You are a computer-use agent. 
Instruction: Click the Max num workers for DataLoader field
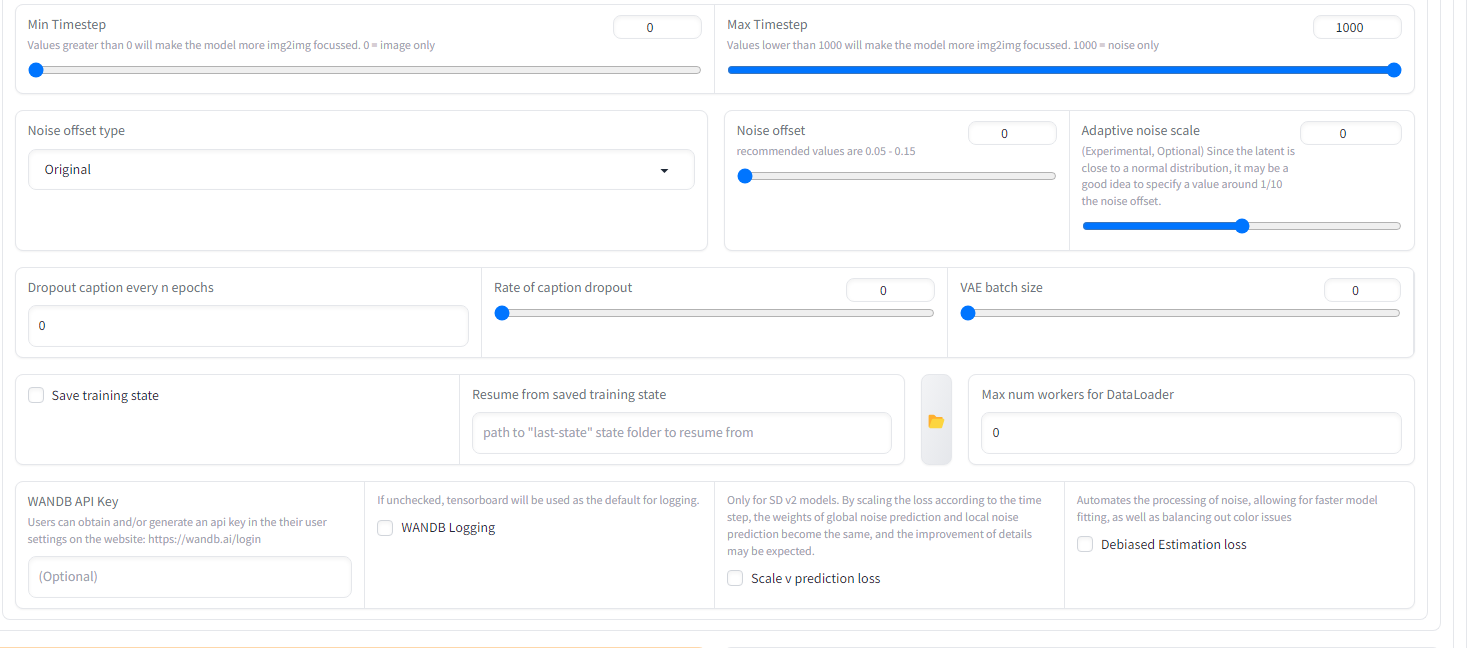coord(1191,433)
